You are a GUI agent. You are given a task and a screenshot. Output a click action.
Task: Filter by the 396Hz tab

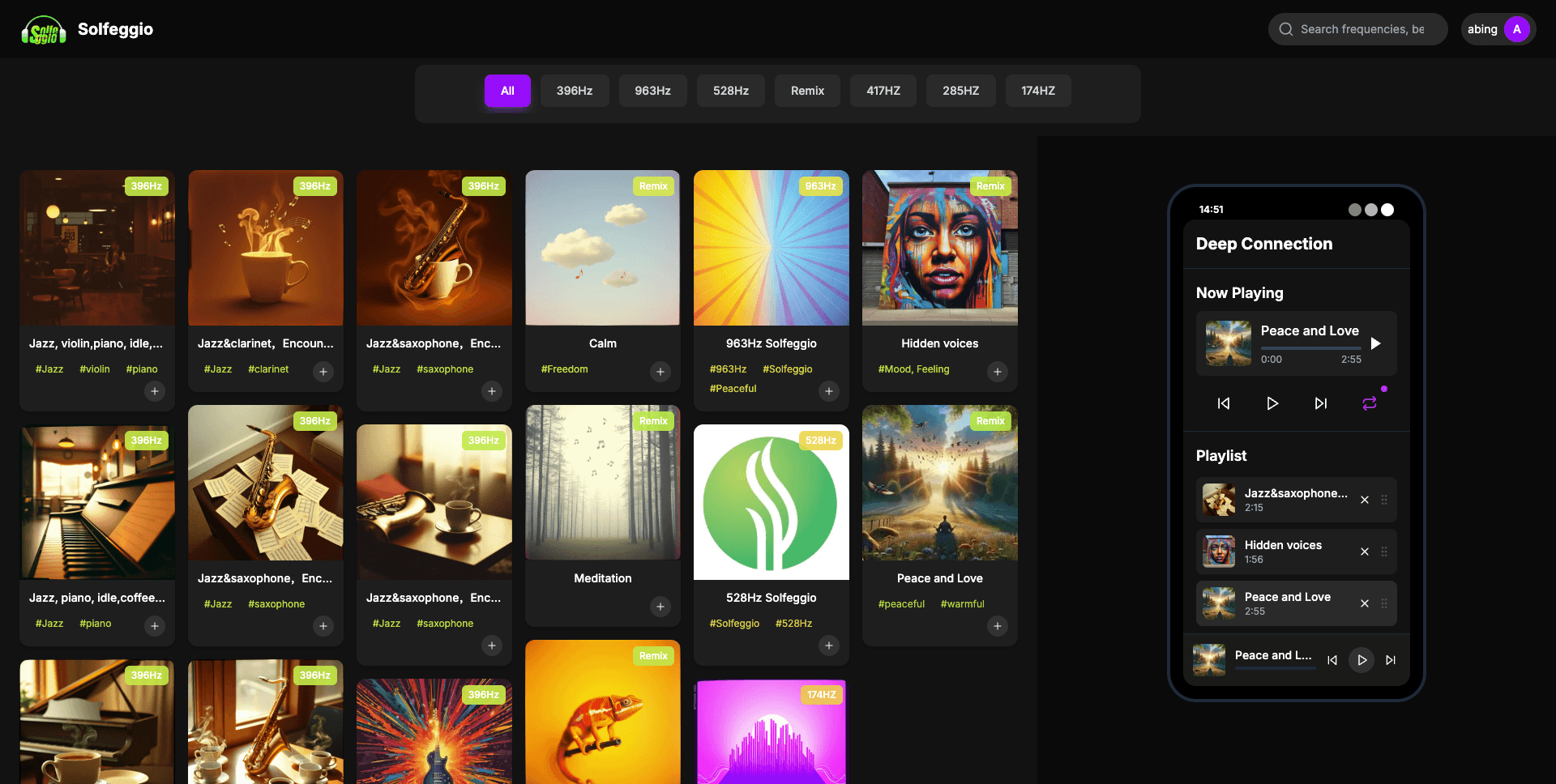pos(575,91)
